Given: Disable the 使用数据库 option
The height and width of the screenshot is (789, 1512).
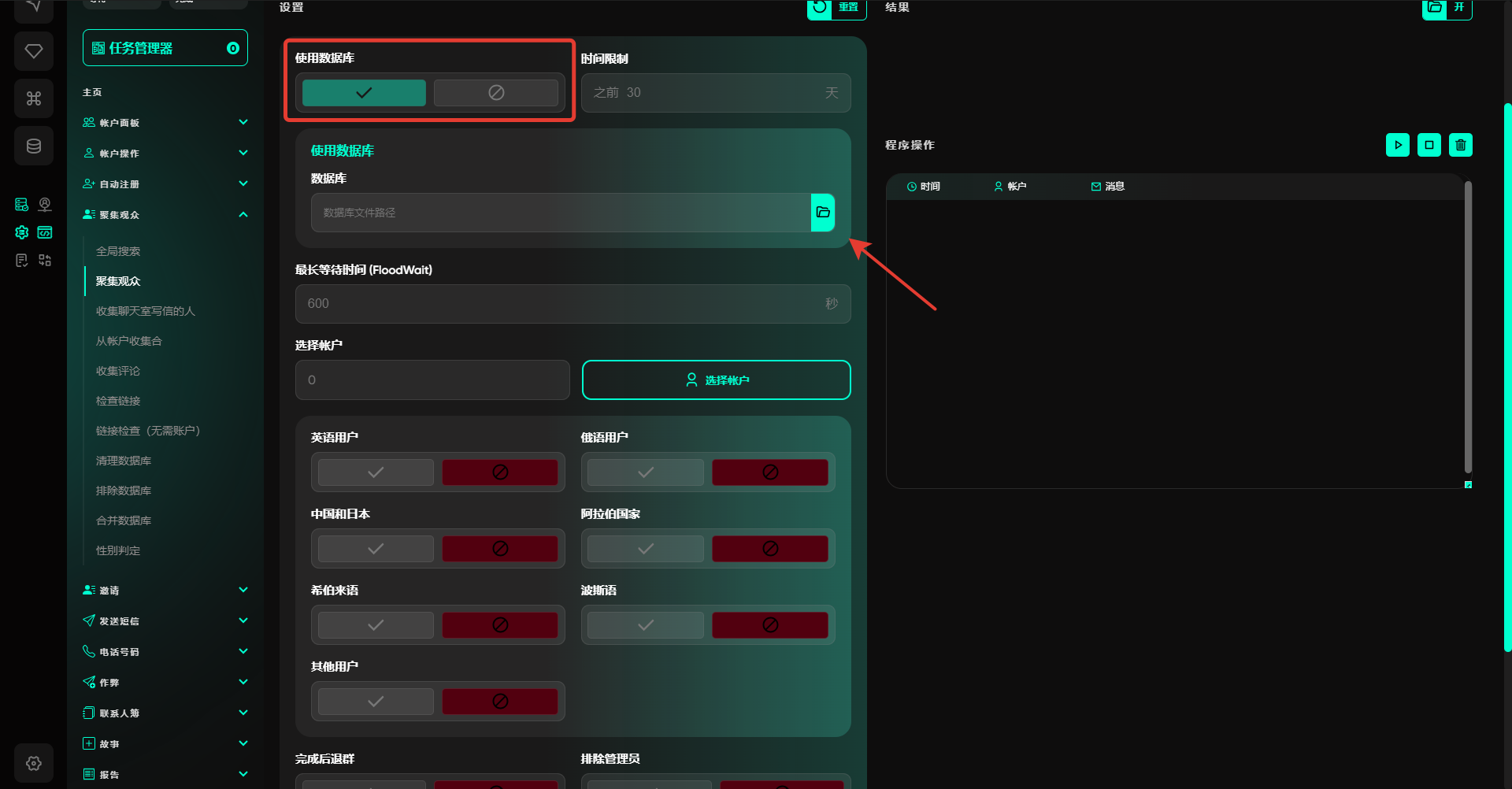Looking at the screenshot, I should 495,93.
